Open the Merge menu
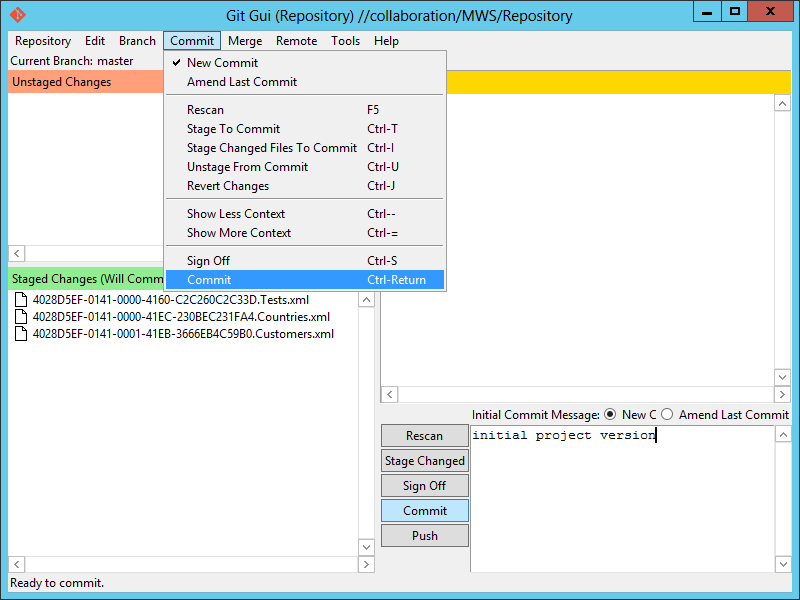 tap(245, 41)
